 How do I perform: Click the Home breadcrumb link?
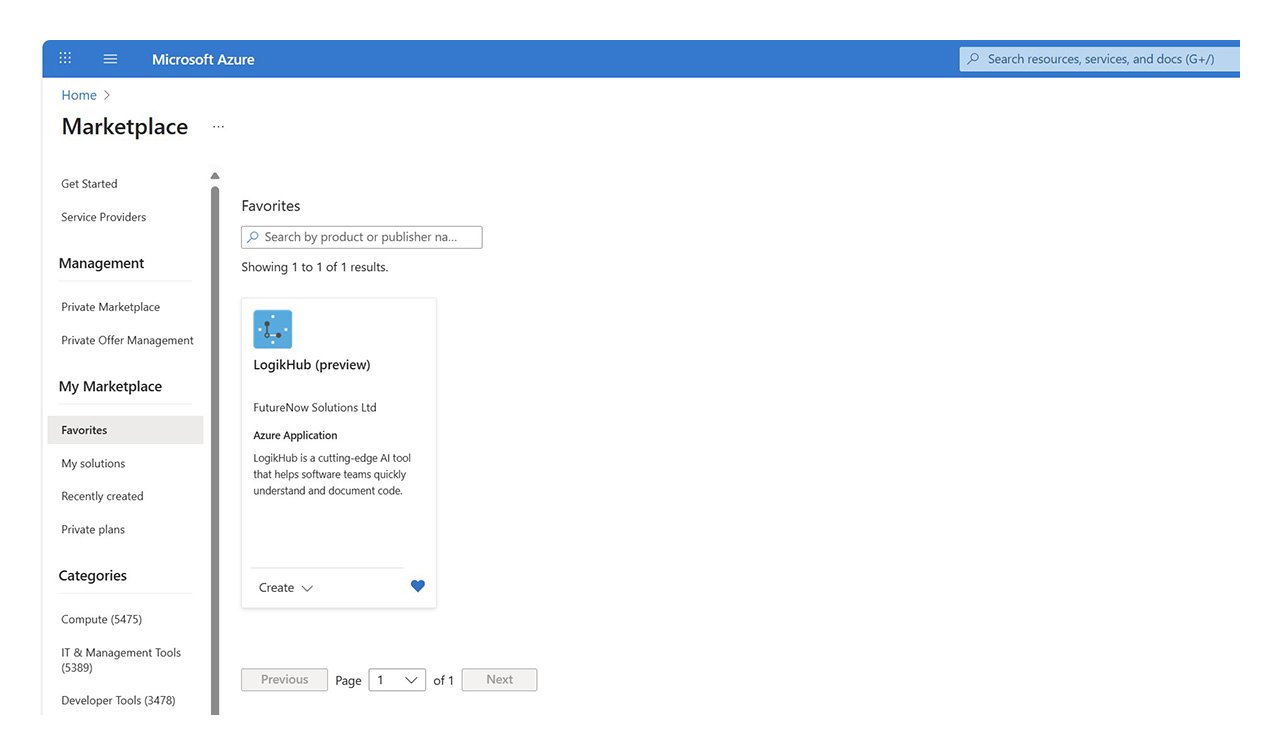79,95
